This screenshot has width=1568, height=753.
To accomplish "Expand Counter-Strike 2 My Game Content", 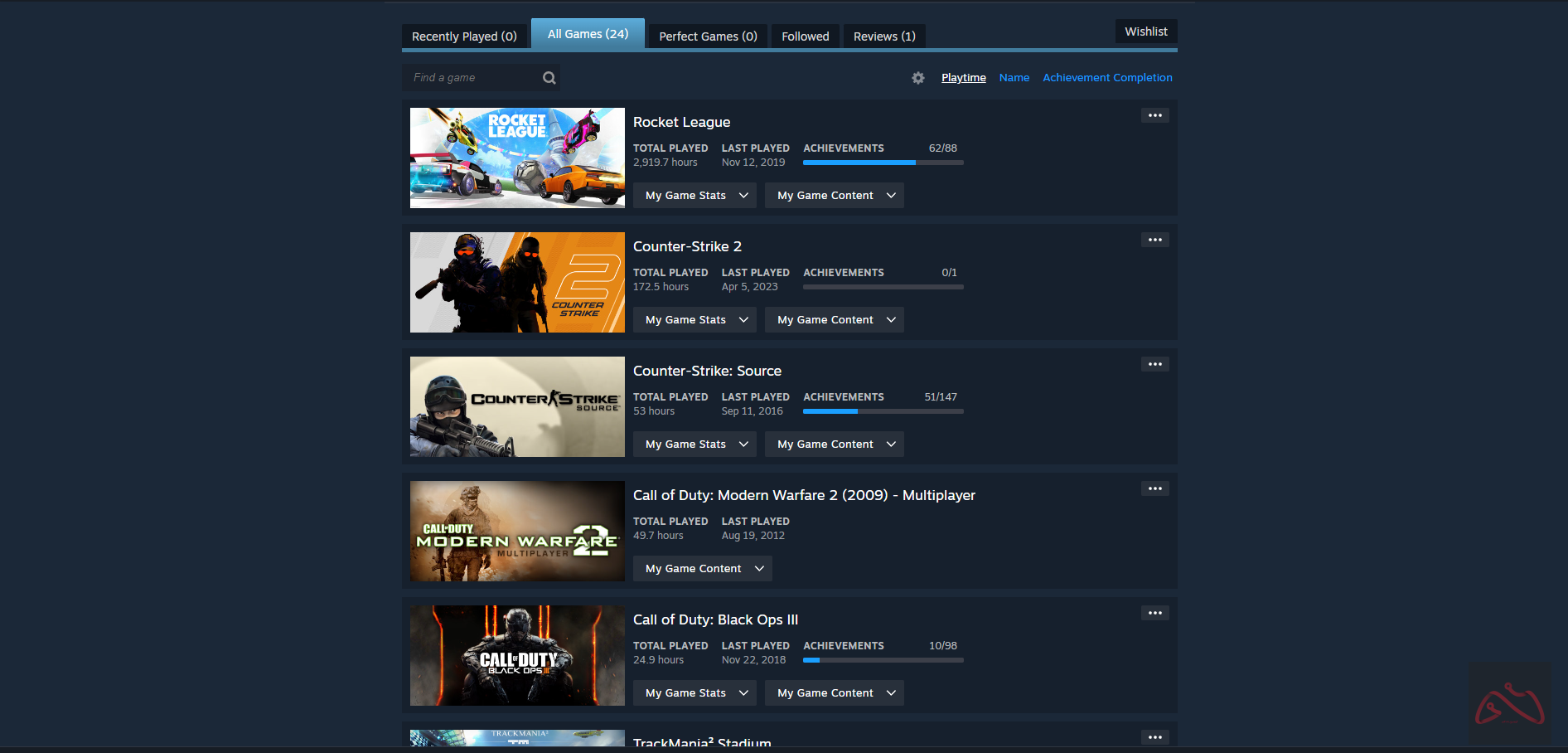I will coord(834,320).
